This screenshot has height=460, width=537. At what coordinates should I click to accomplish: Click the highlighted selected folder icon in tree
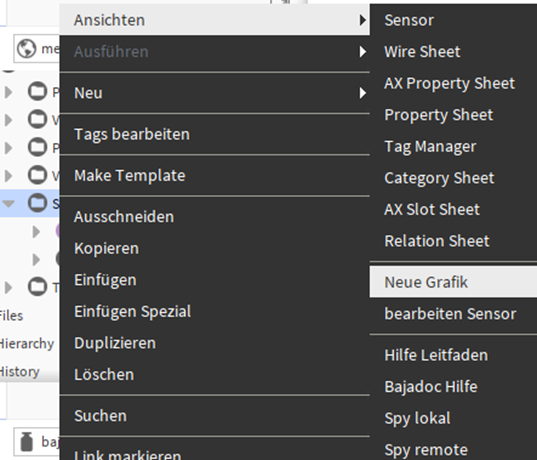37,203
